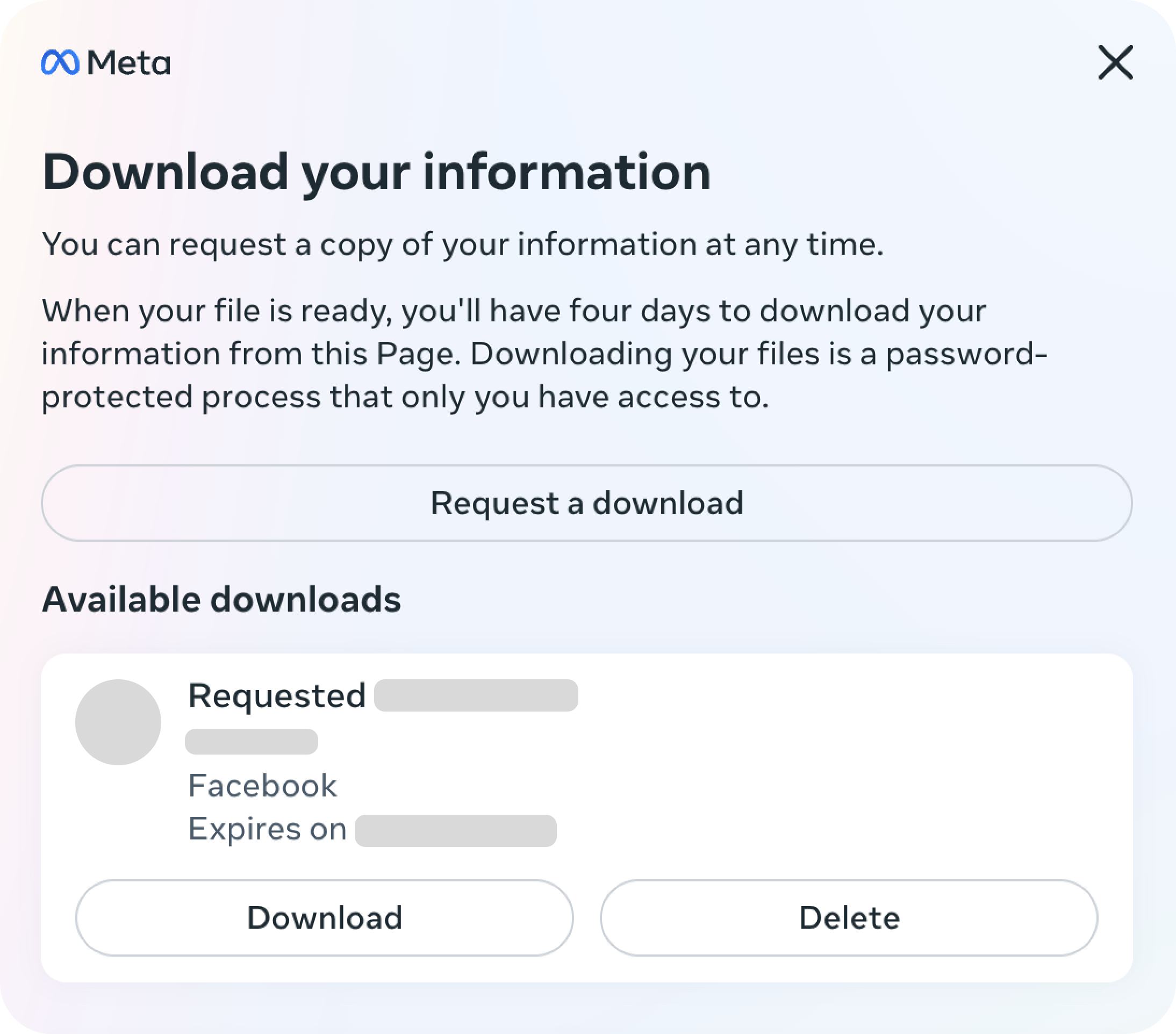1176x1034 pixels.
Task: Click the word password- in the description
Action: (966, 355)
